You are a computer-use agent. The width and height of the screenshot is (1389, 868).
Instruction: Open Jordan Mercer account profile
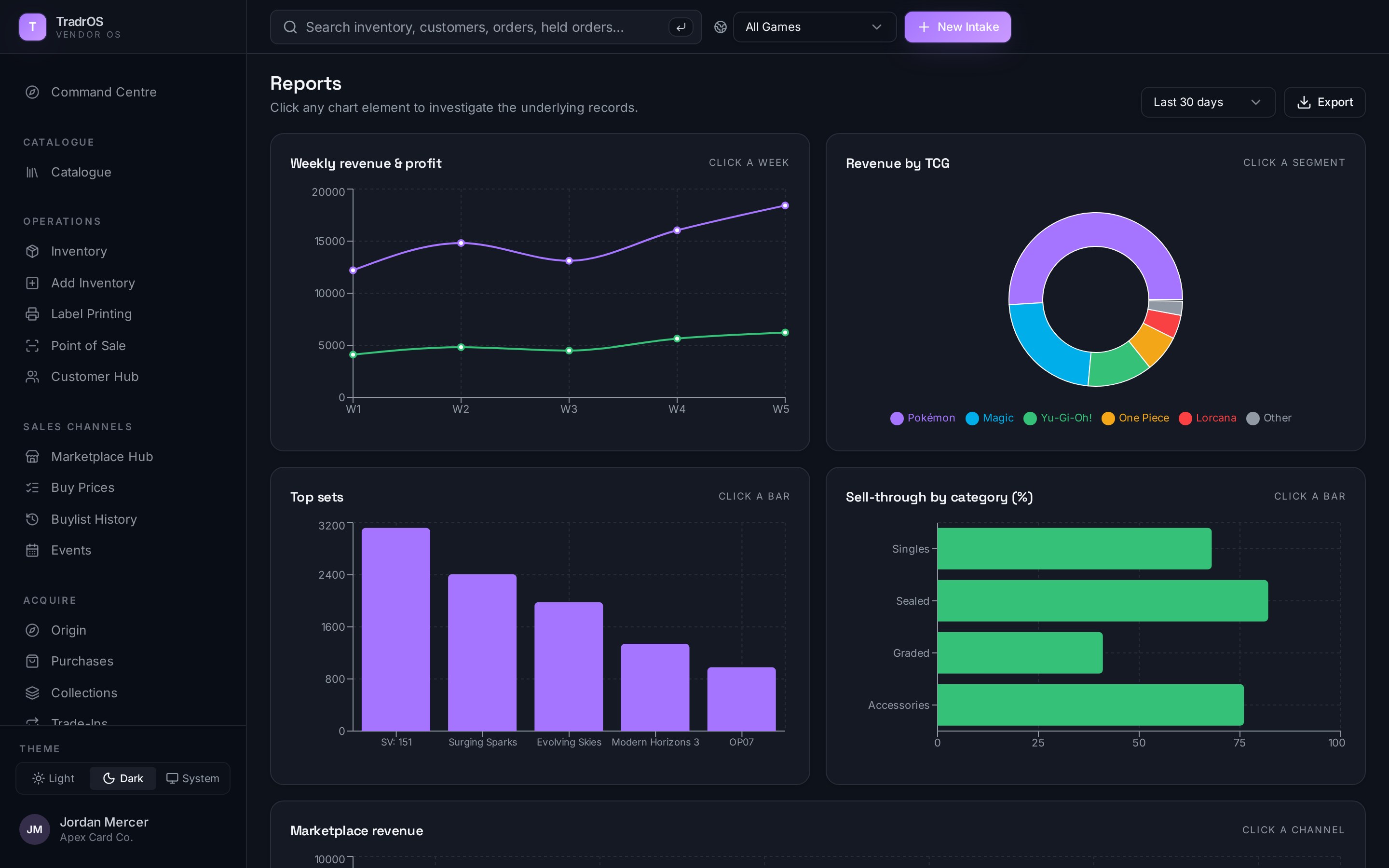[x=123, y=829]
